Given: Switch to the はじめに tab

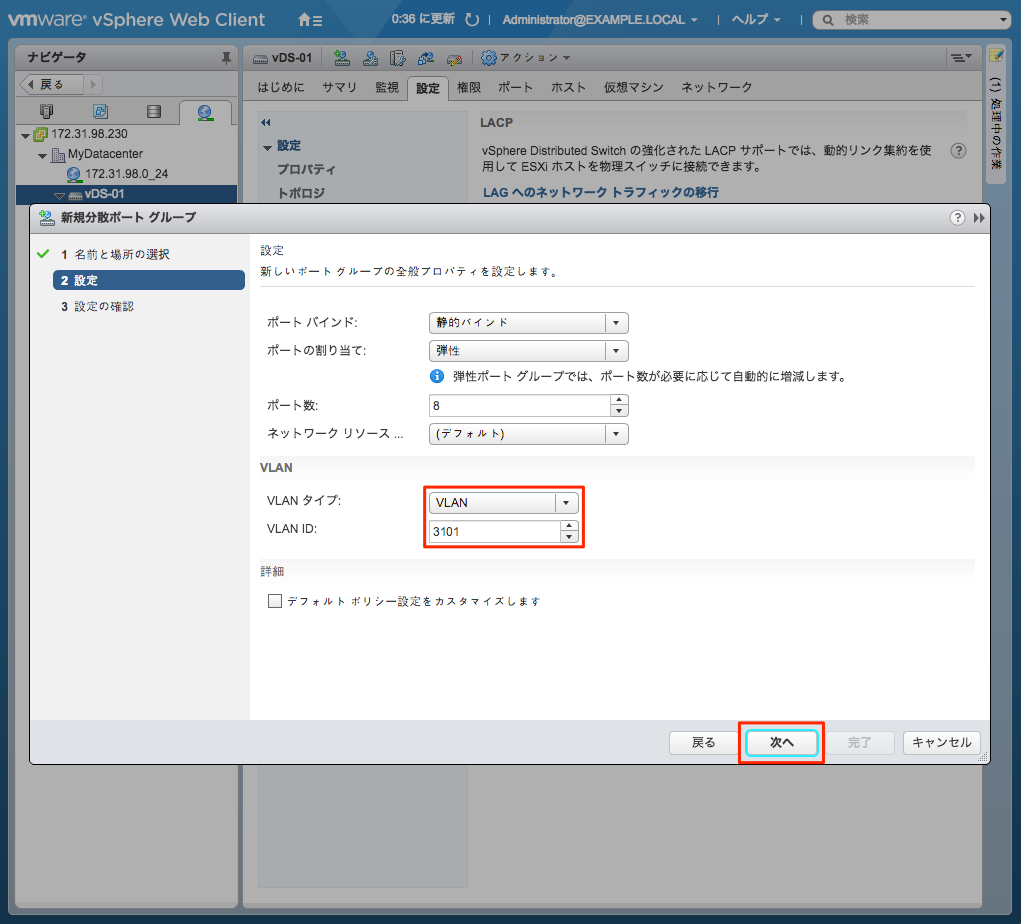Looking at the screenshot, I should 281,87.
